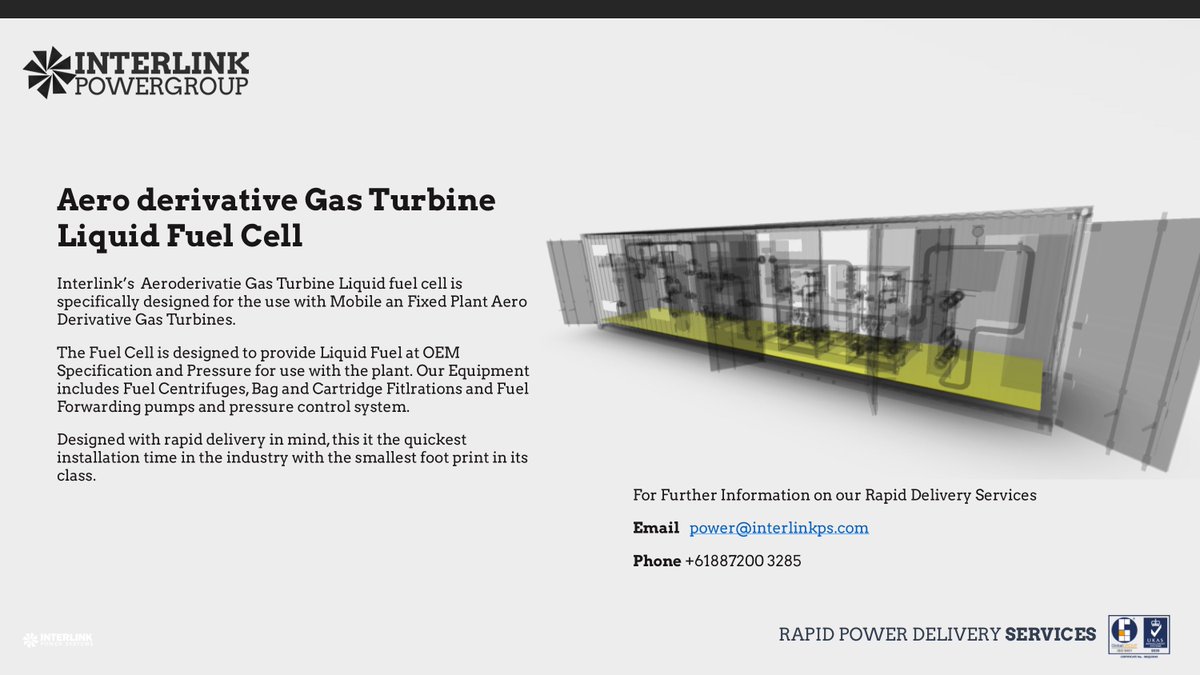Click 'RAPID POWER DELIVERY SERVICES' footer text
Screen dimensions: 1200x675
point(938,635)
